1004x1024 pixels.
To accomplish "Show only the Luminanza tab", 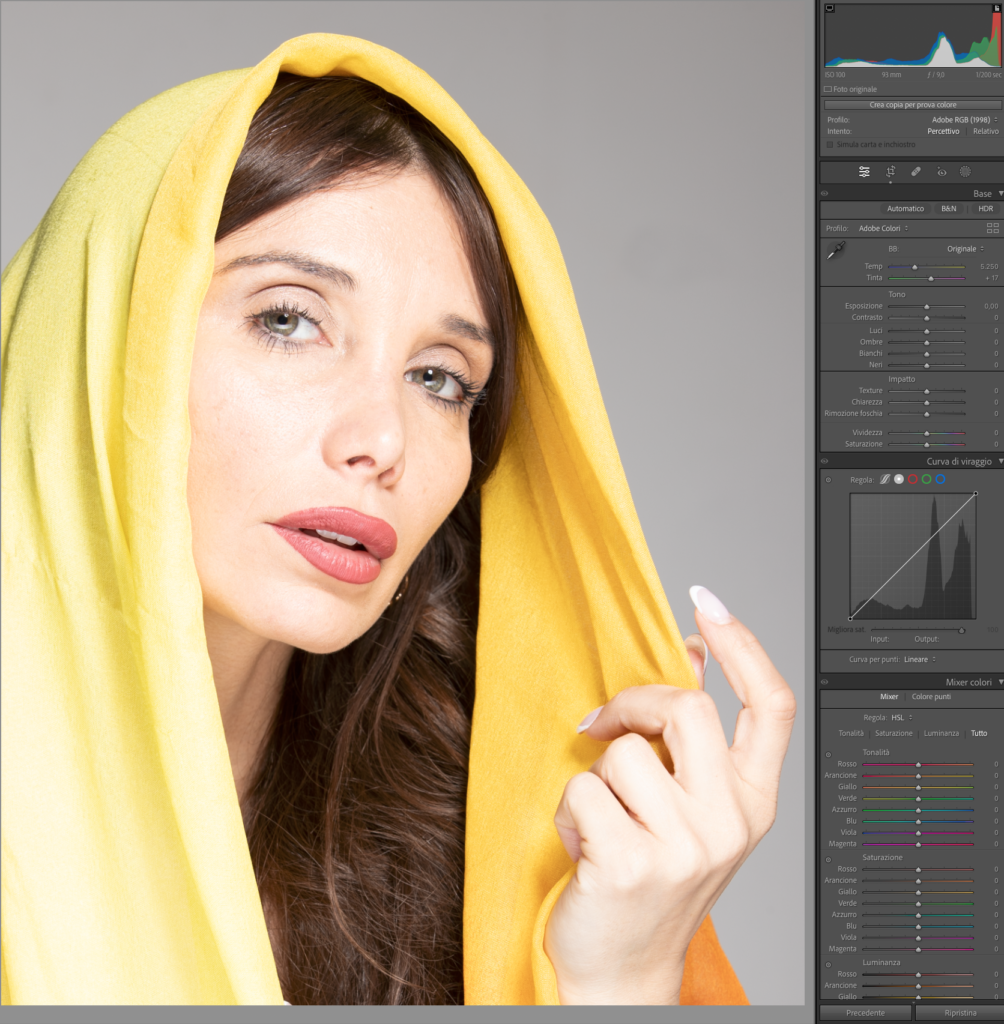I will [x=941, y=733].
